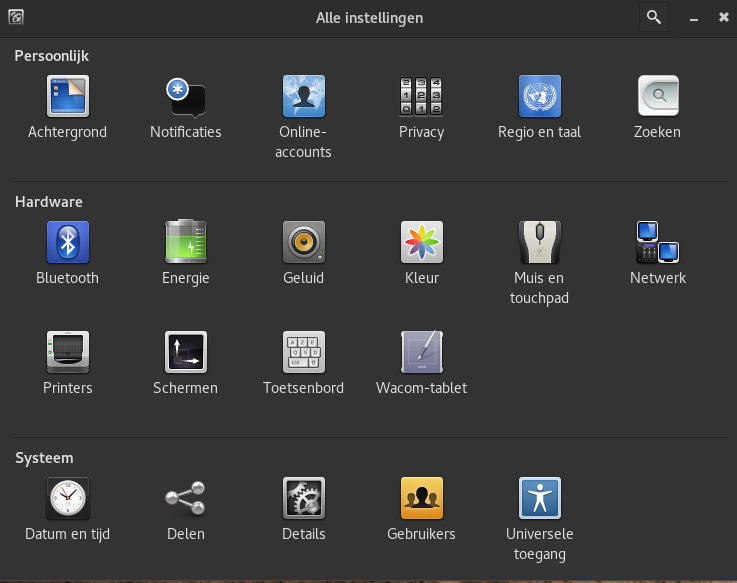Open Schermen display settings
This screenshot has width=737, height=583.
click(x=186, y=363)
